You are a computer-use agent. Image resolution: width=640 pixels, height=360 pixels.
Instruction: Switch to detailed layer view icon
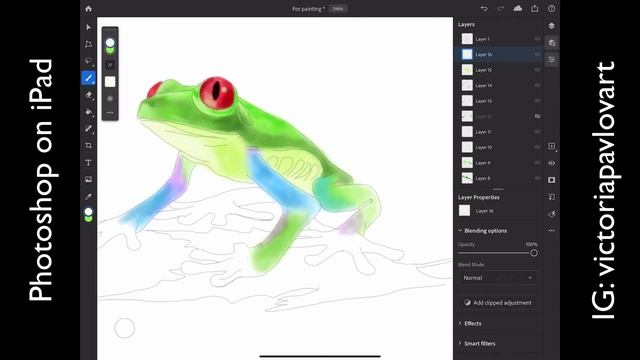pos(551,43)
